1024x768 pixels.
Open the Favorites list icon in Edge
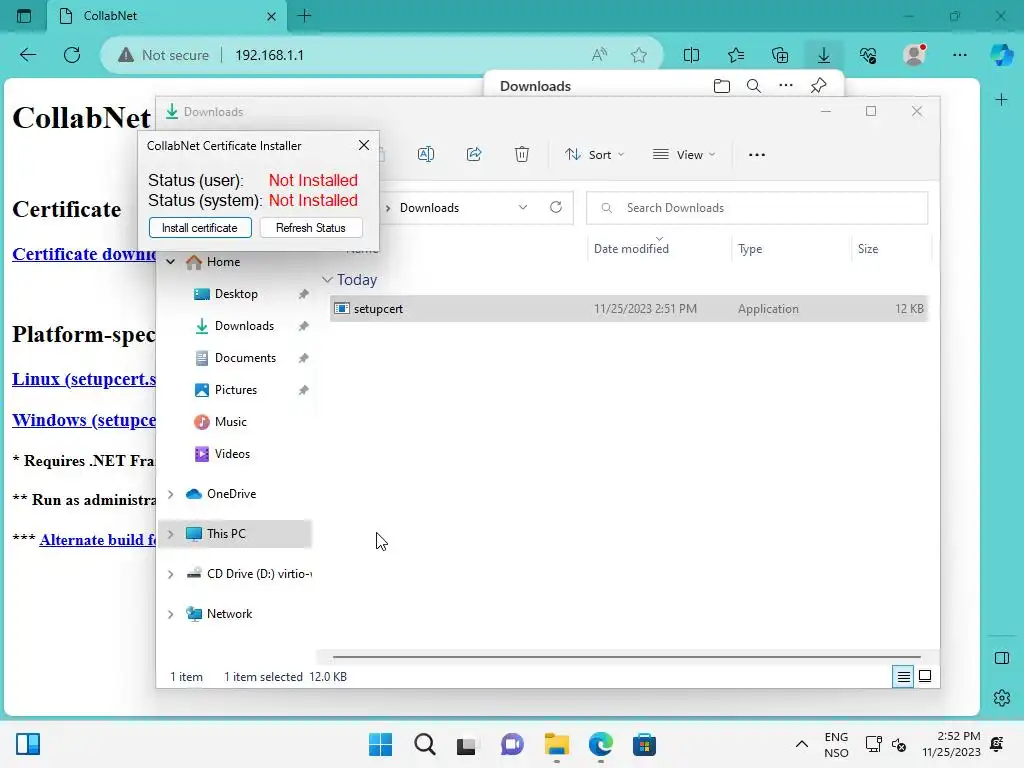tap(736, 55)
